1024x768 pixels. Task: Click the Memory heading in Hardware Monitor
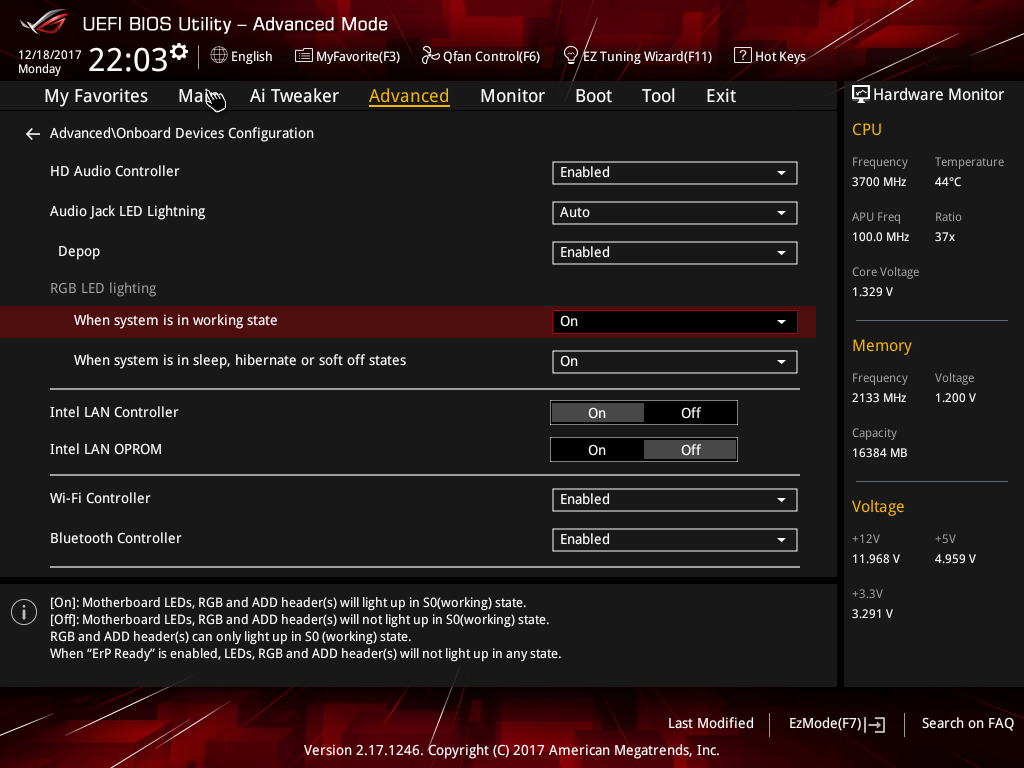882,345
